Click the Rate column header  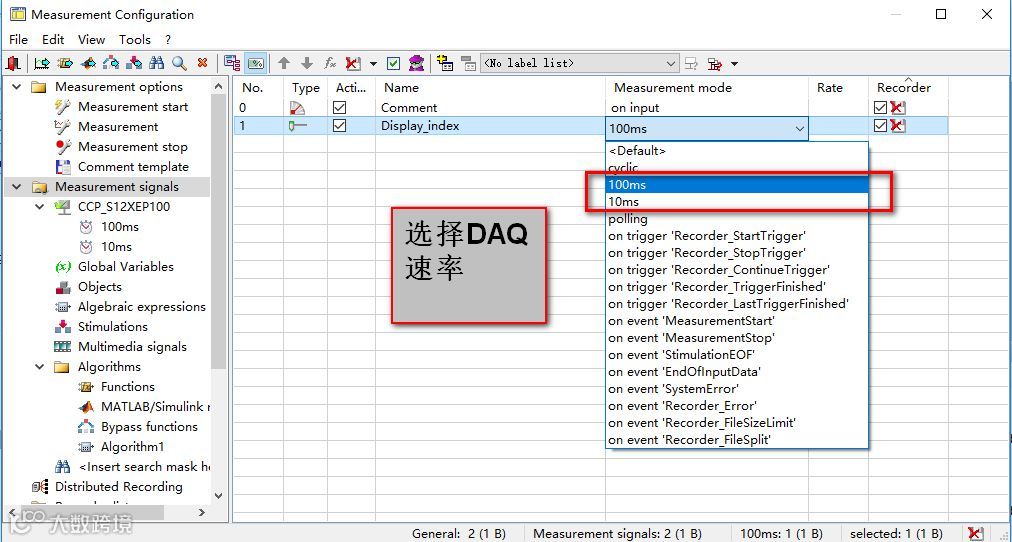(838, 88)
